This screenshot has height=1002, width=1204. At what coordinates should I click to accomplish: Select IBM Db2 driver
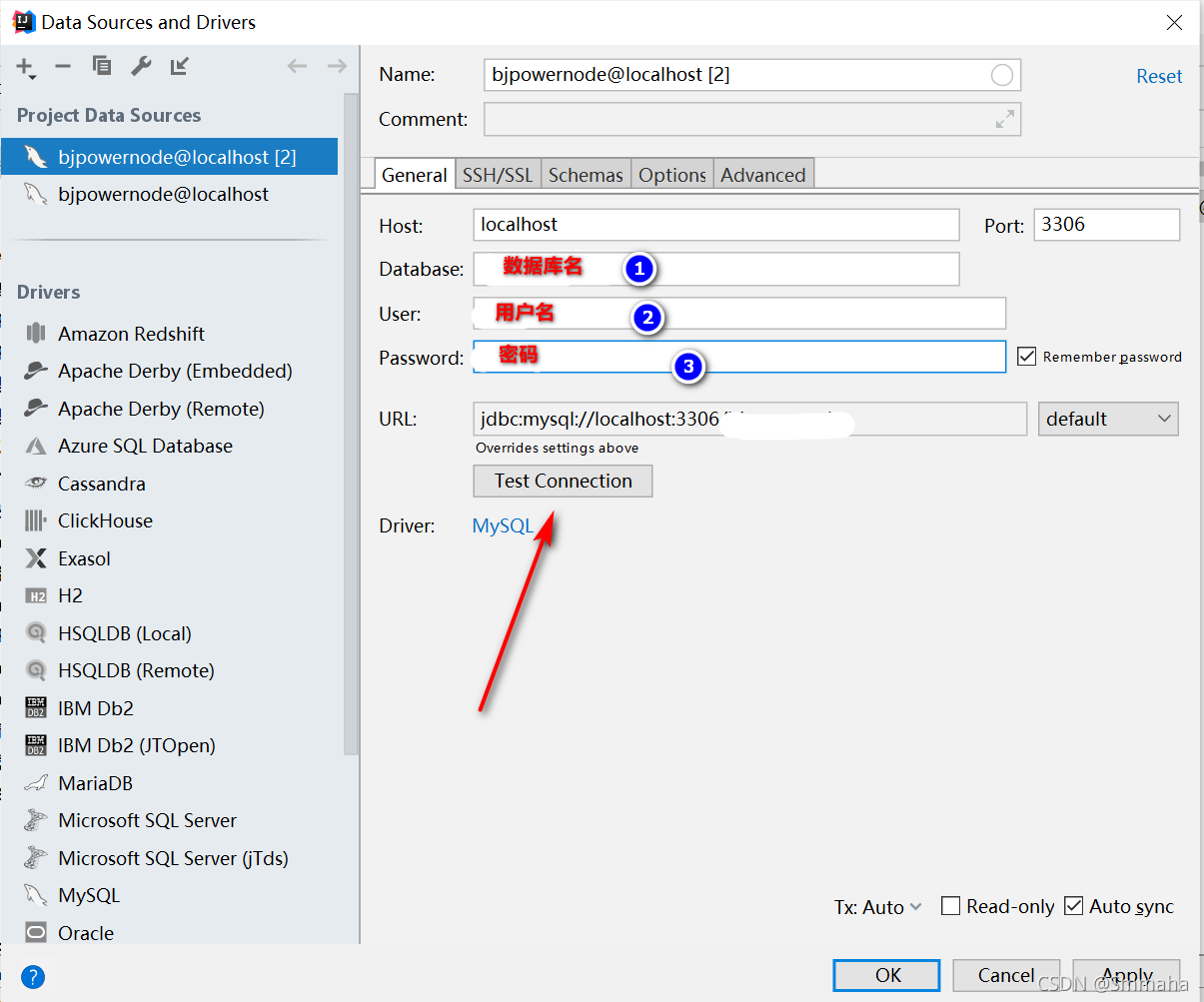[x=95, y=708]
